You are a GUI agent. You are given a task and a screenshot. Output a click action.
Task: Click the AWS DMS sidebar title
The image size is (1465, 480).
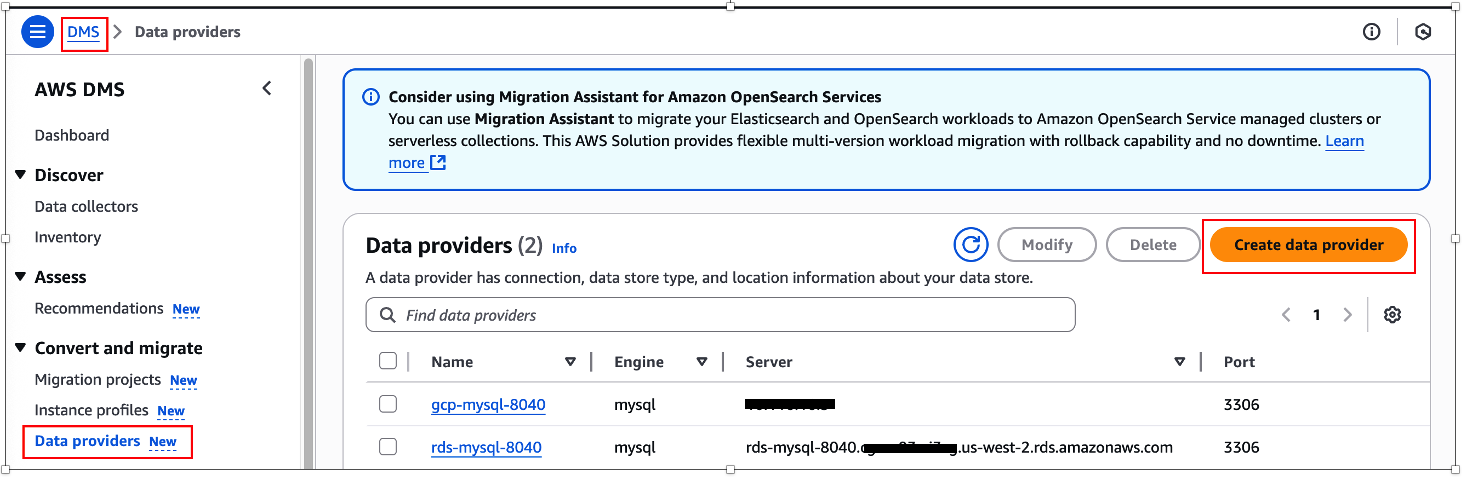80,89
